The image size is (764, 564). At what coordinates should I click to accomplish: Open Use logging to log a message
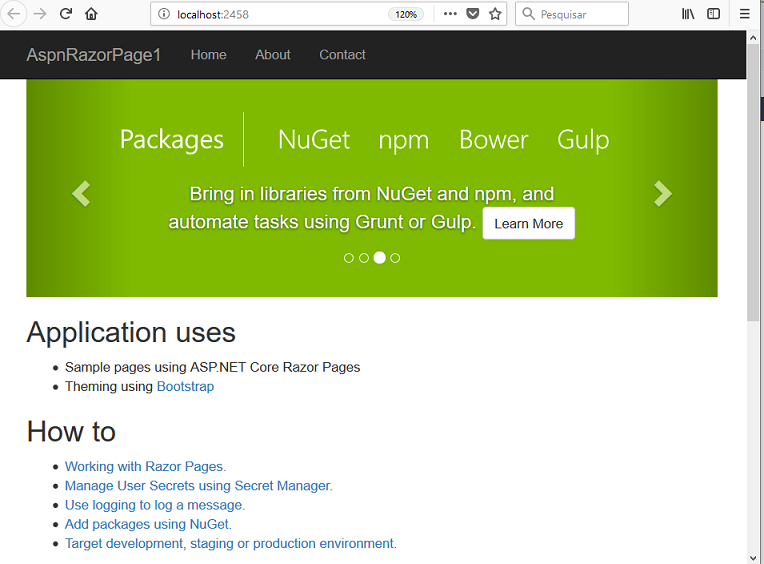(154, 505)
